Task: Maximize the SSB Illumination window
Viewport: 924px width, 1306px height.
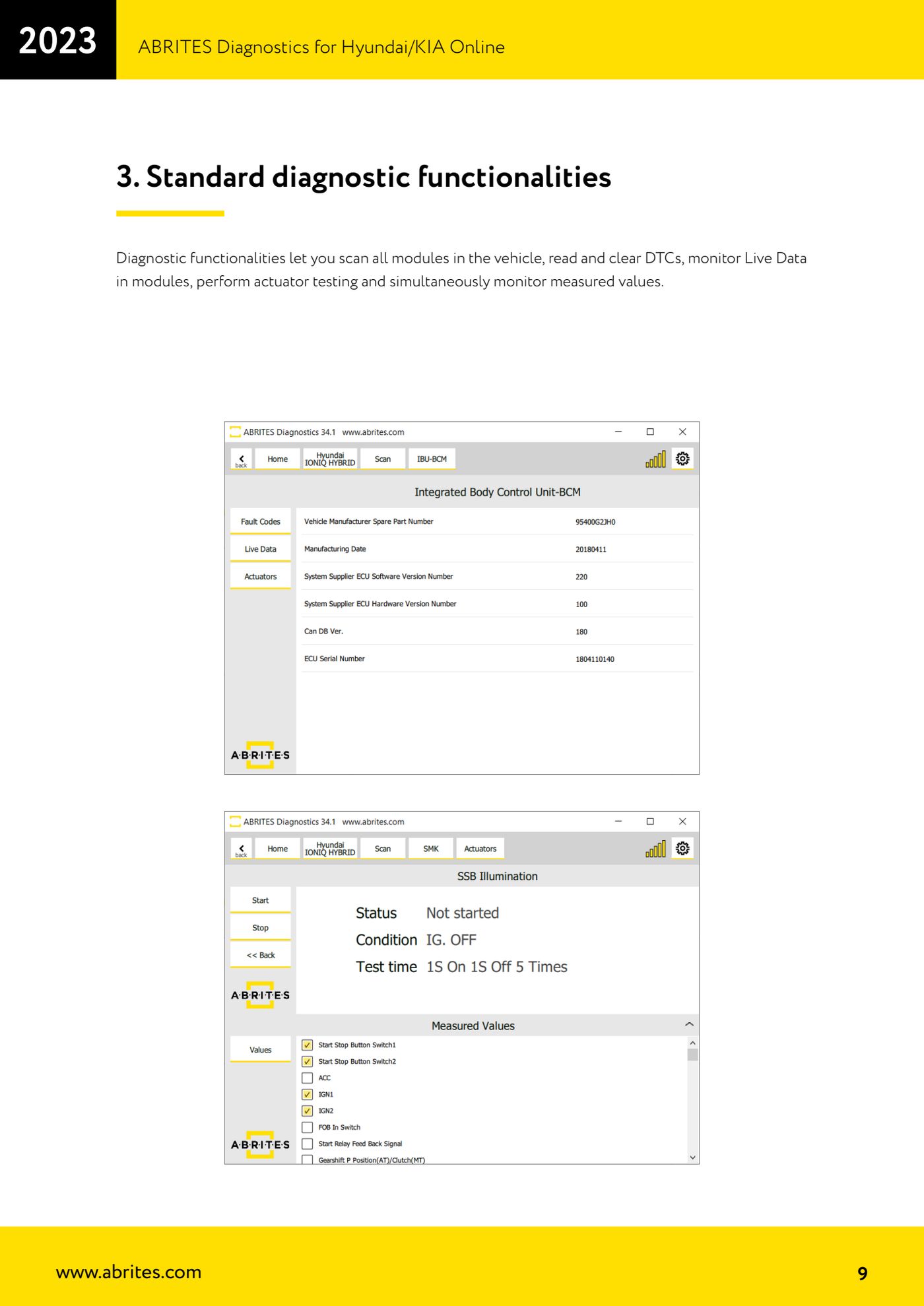Action: click(650, 822)
